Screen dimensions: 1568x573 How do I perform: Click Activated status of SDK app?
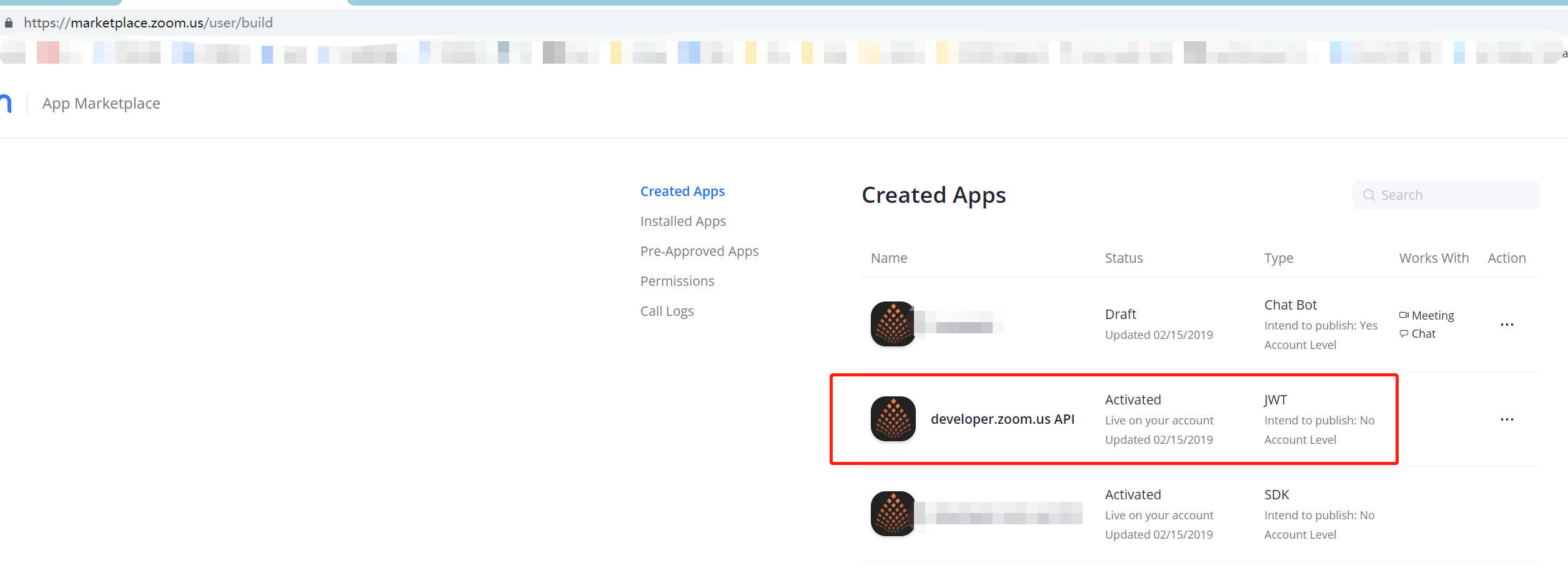coord(1133,494)
